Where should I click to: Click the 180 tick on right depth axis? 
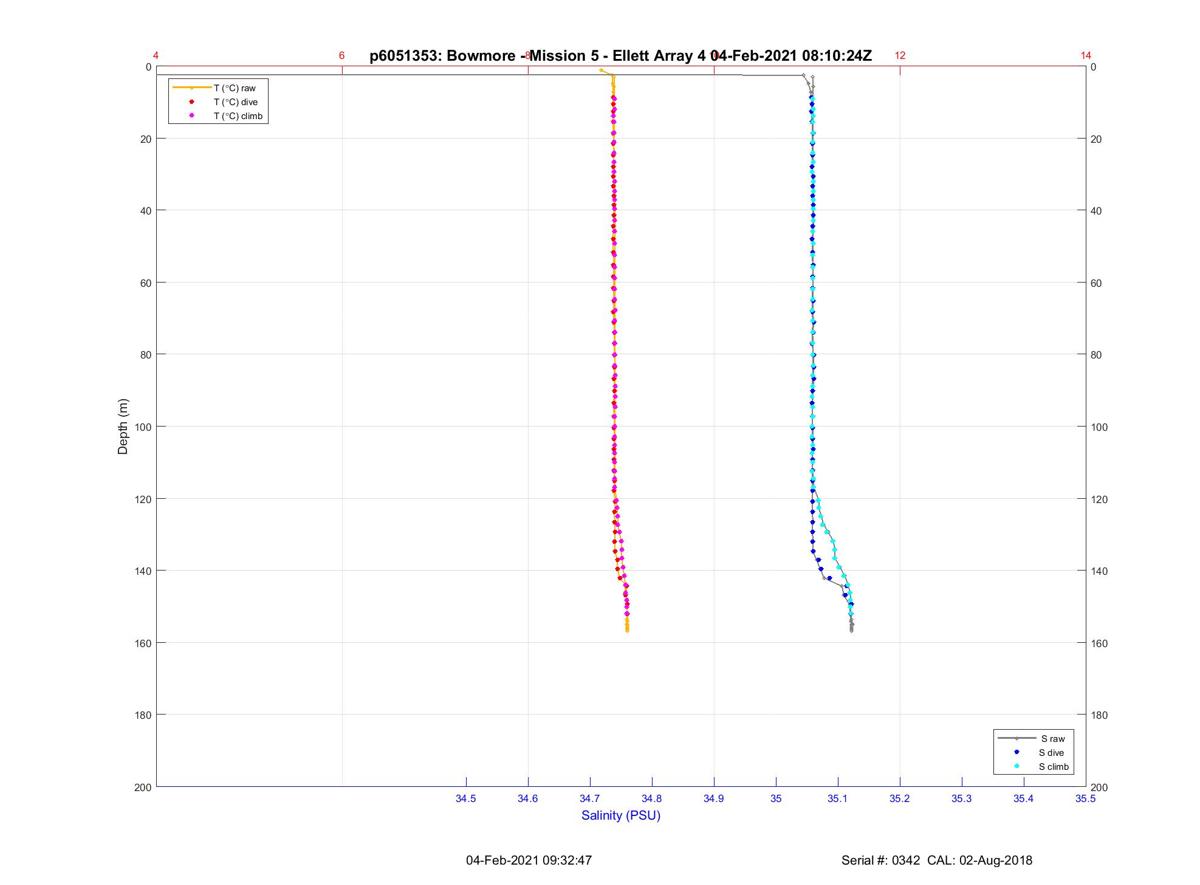pyautogui.click(x=1100, y=715)
